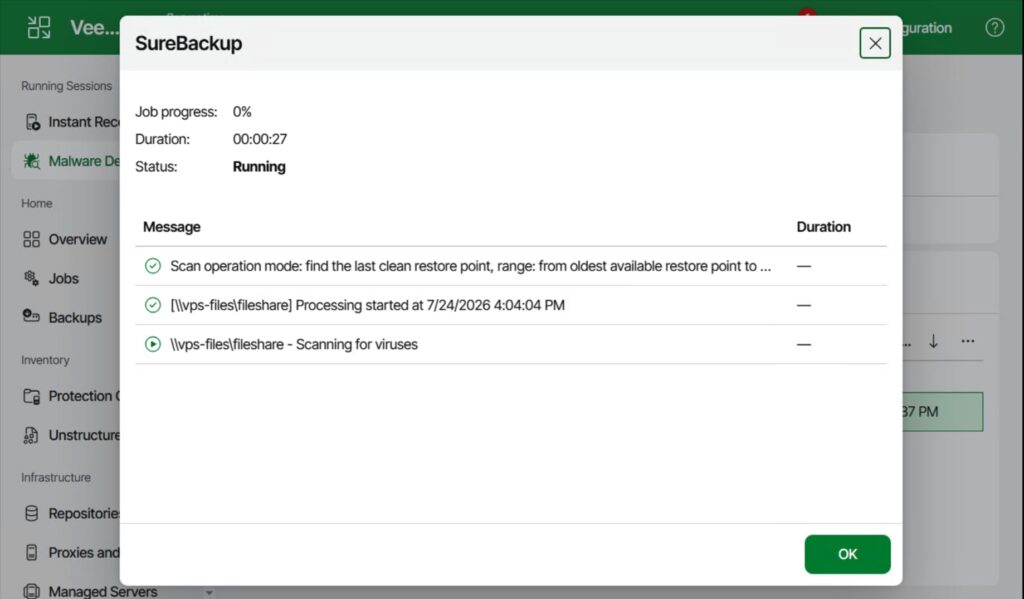Select the 'Processing started at 7/24/2026' message
Image resolution: width=1024 pixels, height=599 pixels.
coord(367,305)
